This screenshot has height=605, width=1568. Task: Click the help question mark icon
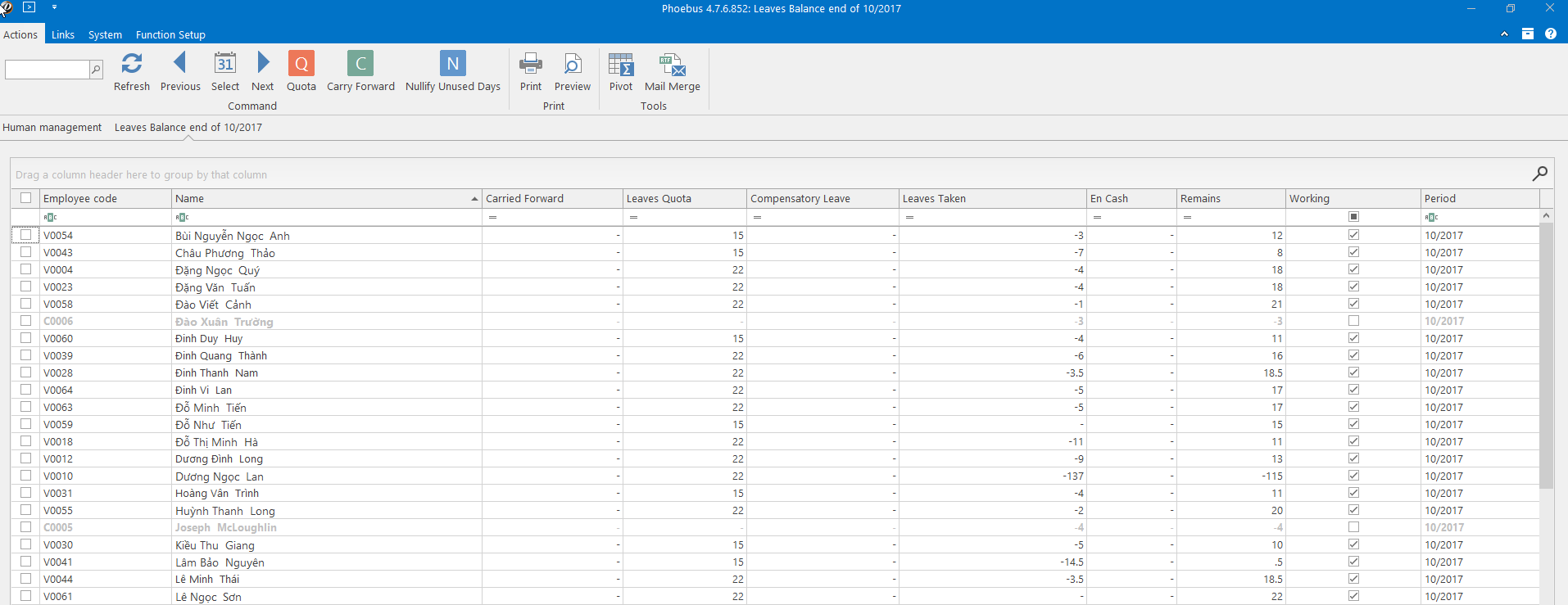tap(1551, 34)
